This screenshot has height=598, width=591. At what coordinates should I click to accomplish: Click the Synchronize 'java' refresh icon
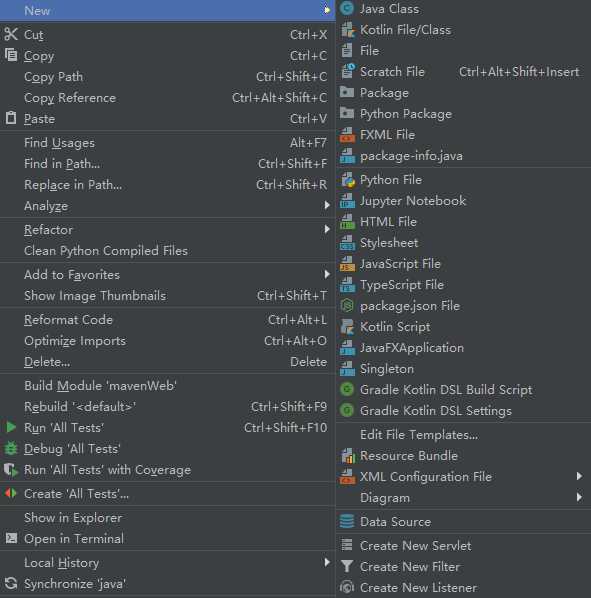click(x=11, y=584)
